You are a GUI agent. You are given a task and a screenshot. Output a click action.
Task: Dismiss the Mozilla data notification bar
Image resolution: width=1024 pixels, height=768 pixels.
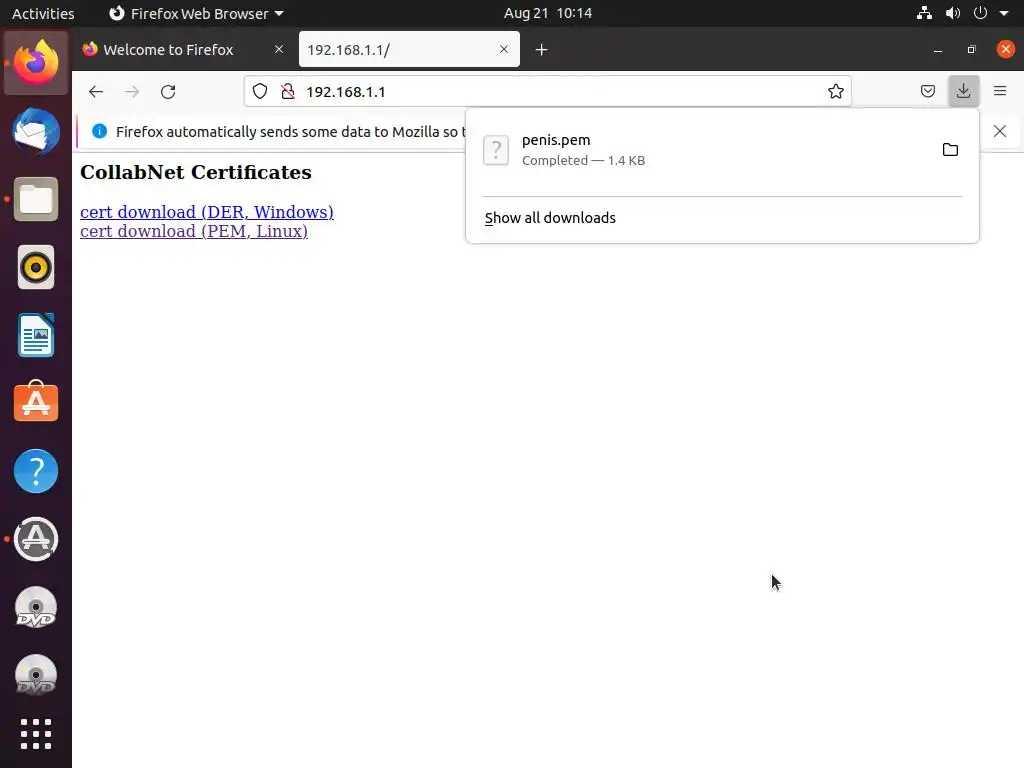coord(1000,131)
